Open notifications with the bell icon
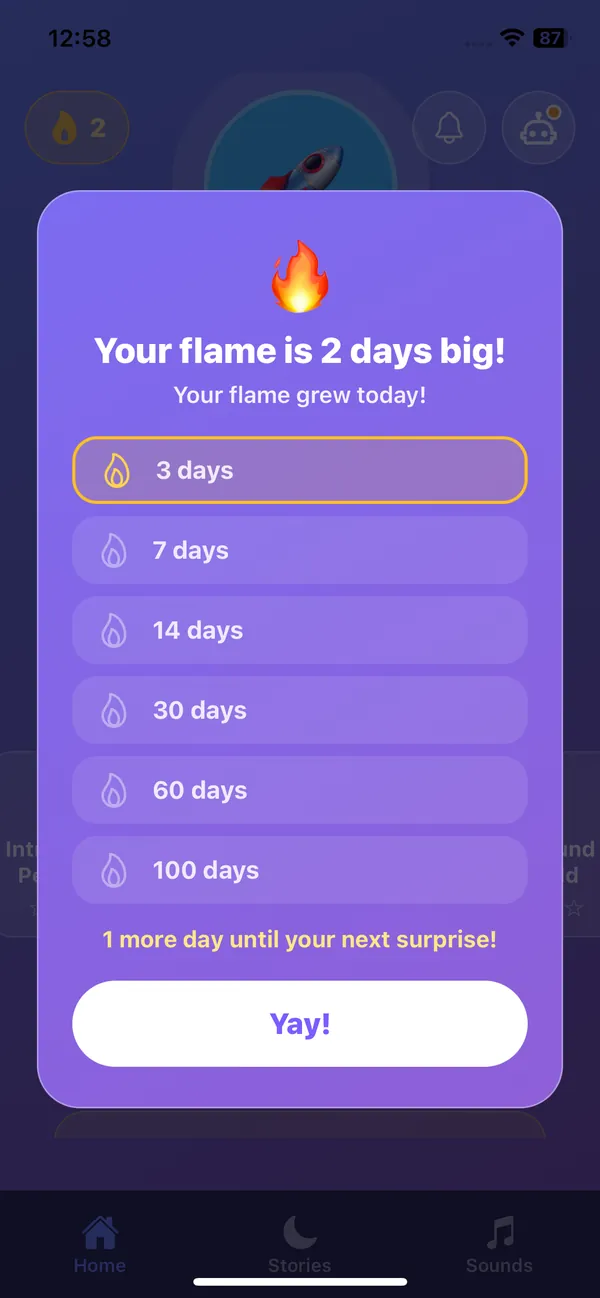600x1298 pixels. coord(449,128)
